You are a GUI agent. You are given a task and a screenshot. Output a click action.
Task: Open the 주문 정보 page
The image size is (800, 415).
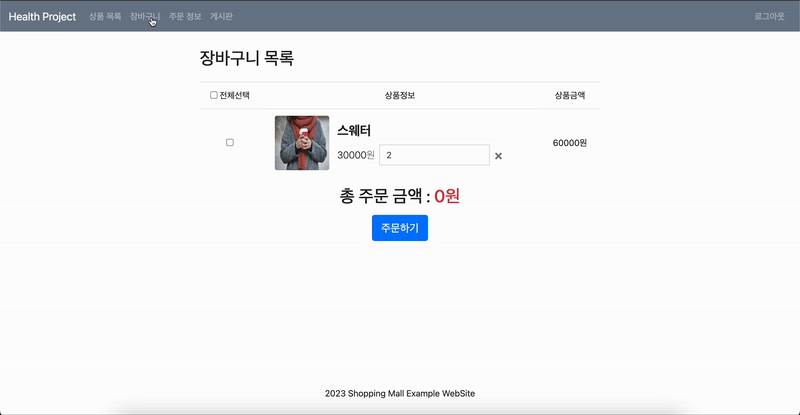click(185, 16)
